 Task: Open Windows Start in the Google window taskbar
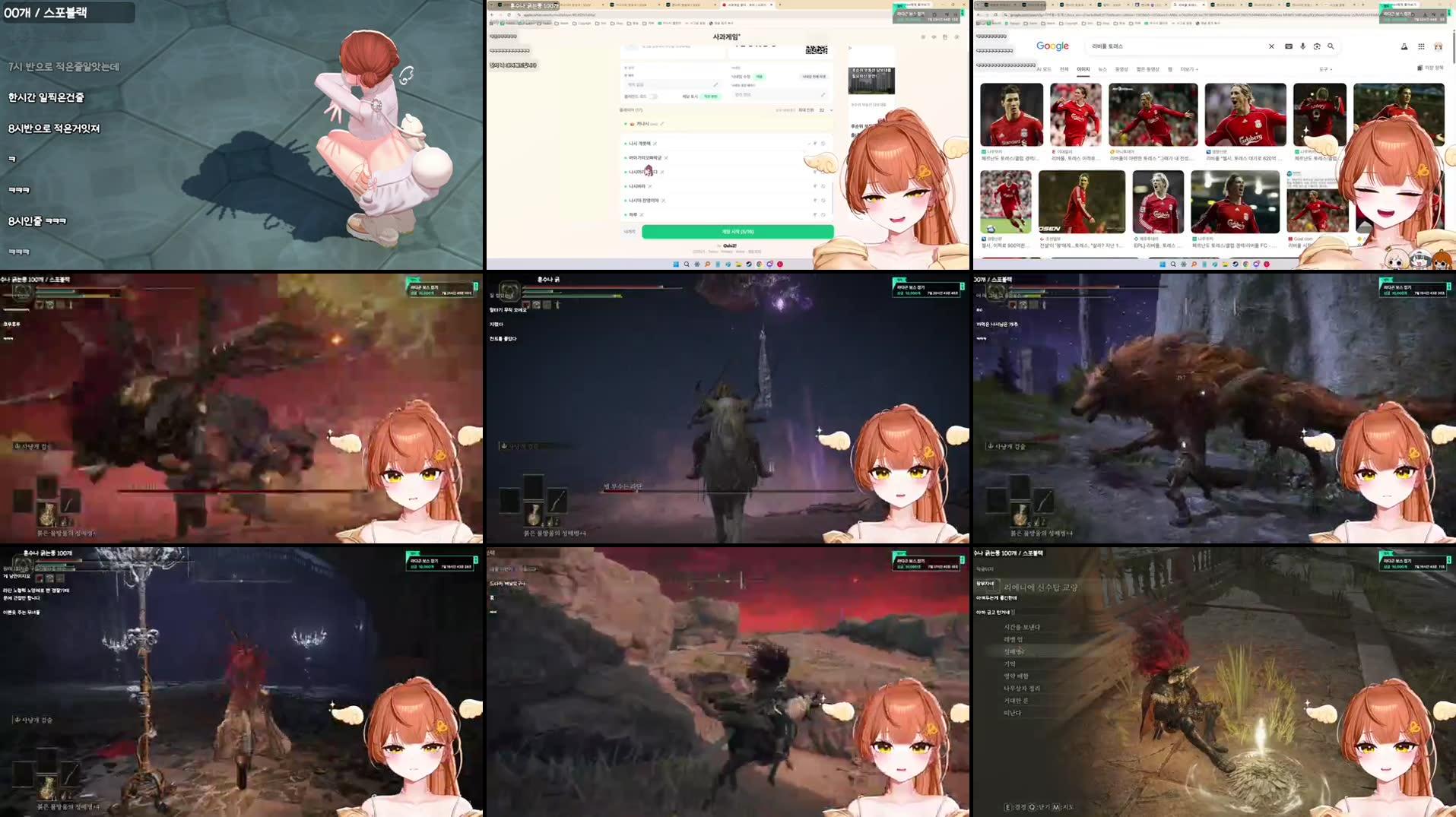(1163, 264)
